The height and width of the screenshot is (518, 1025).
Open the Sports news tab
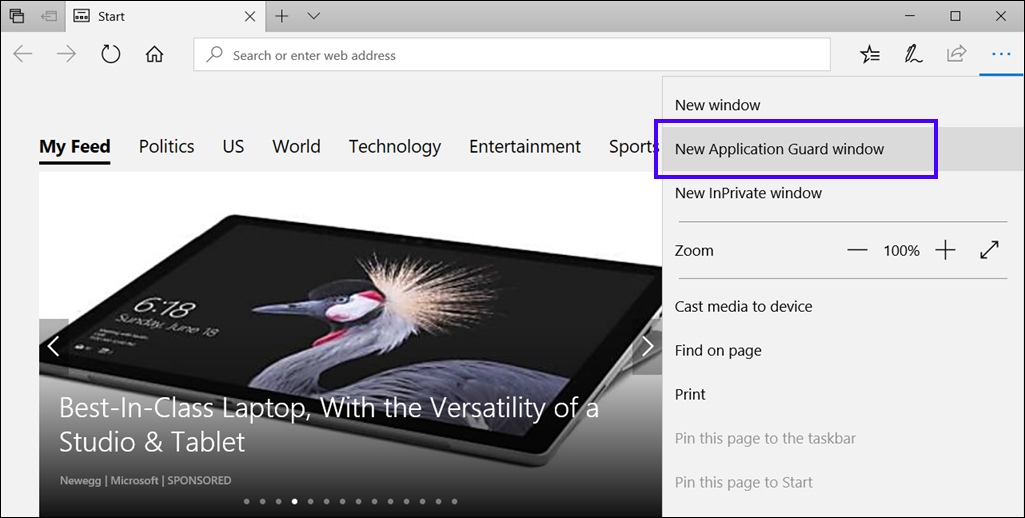coord(634,147)
